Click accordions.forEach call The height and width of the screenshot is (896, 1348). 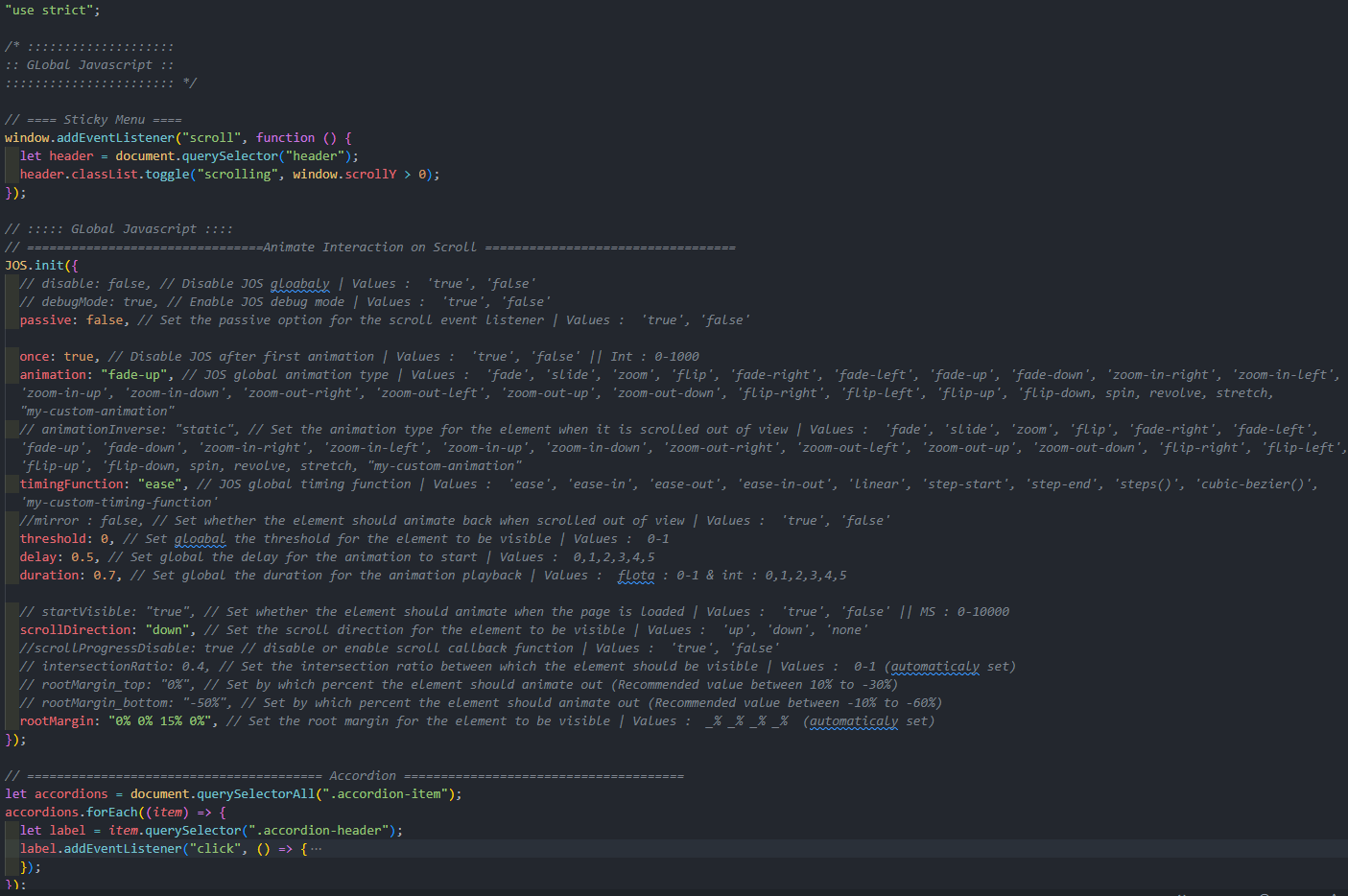pos(71,813)
